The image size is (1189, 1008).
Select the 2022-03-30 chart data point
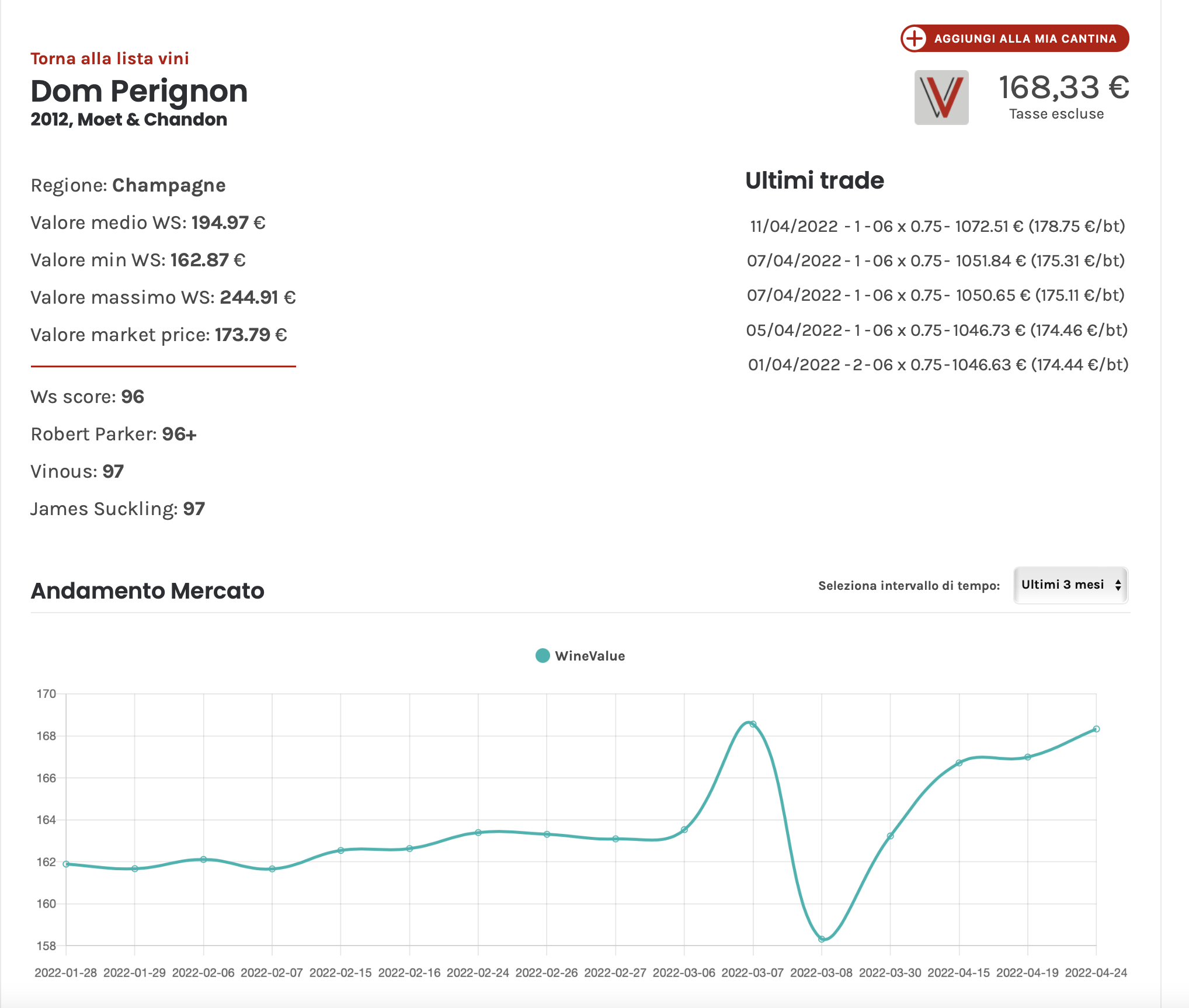[890, 836]
